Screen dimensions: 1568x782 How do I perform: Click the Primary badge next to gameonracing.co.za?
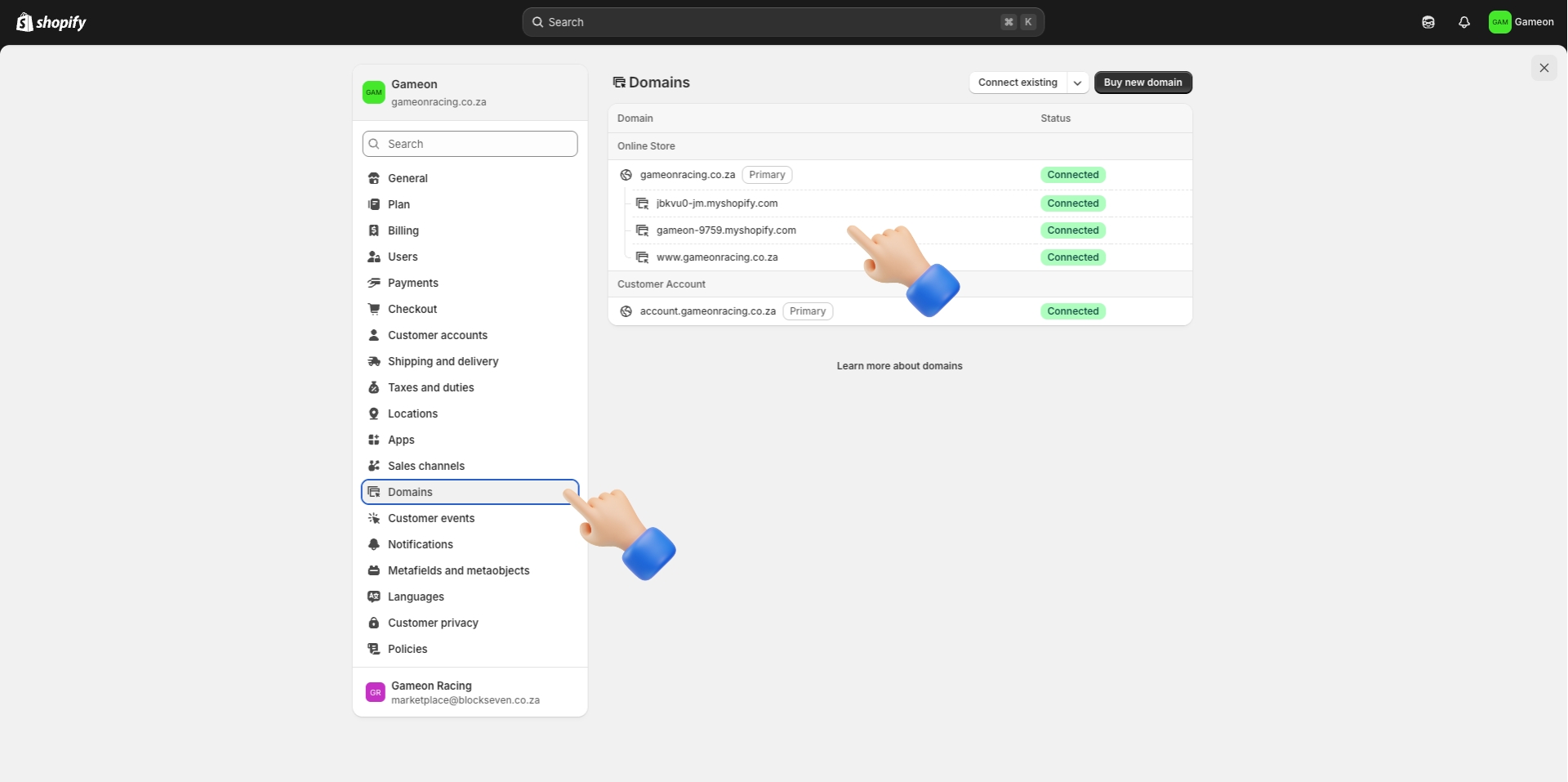(x=767, y=174)
